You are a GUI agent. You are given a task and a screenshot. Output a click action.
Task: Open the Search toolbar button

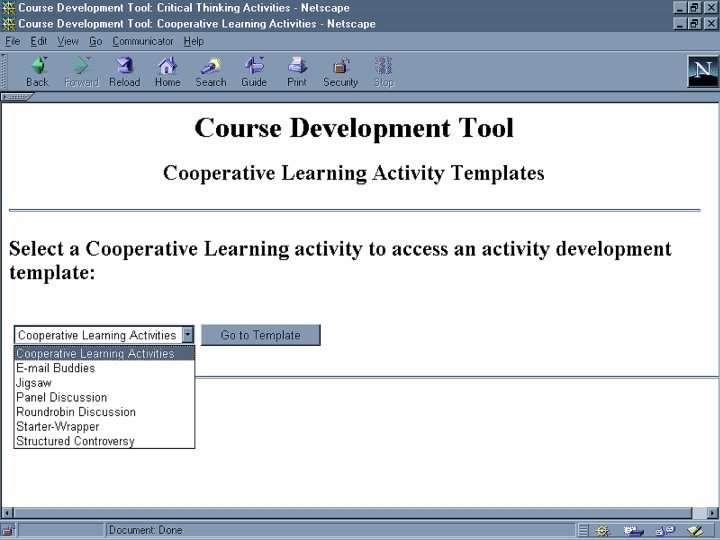pyautogui.click(x=211, y=72)
